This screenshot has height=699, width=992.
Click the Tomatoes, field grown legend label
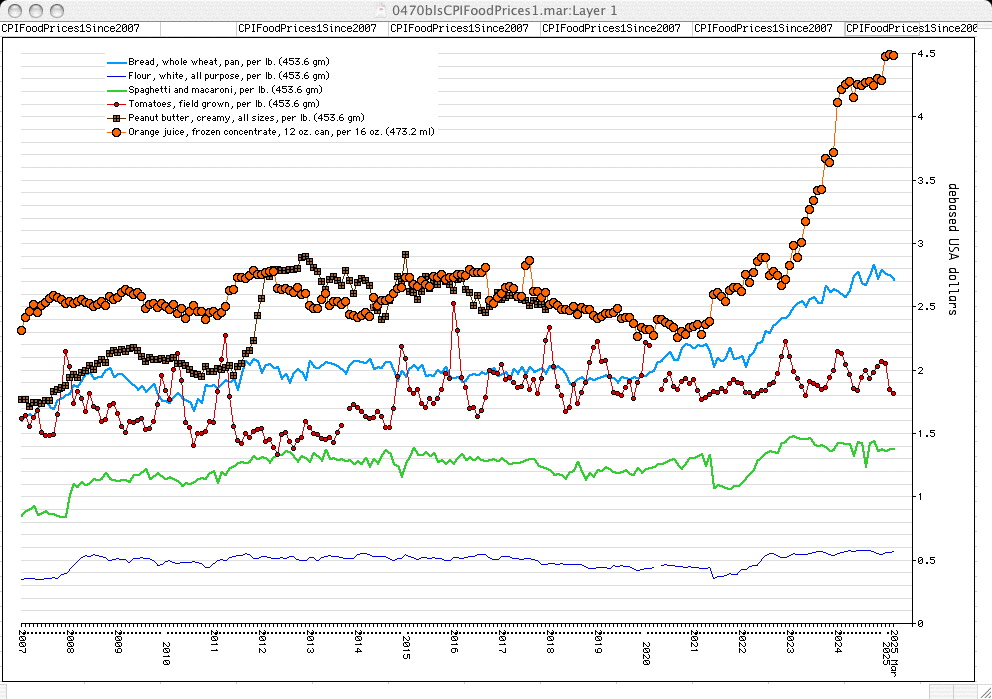[223, 104]
